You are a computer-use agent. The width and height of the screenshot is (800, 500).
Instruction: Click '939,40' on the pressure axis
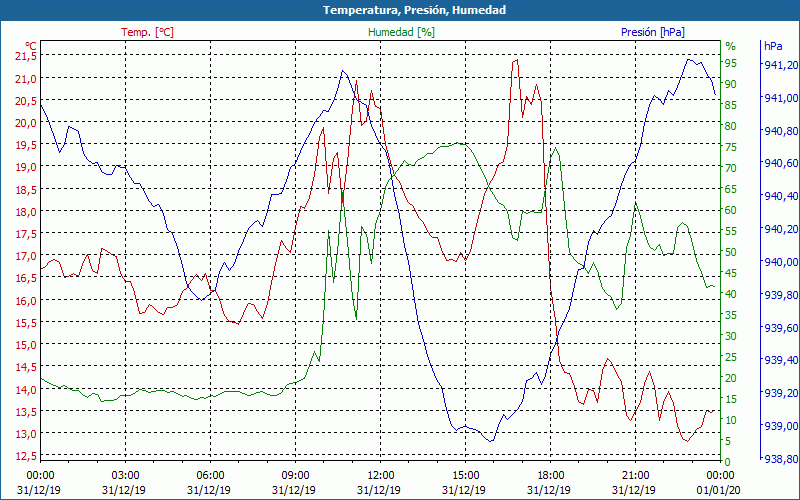coord(780,360)
